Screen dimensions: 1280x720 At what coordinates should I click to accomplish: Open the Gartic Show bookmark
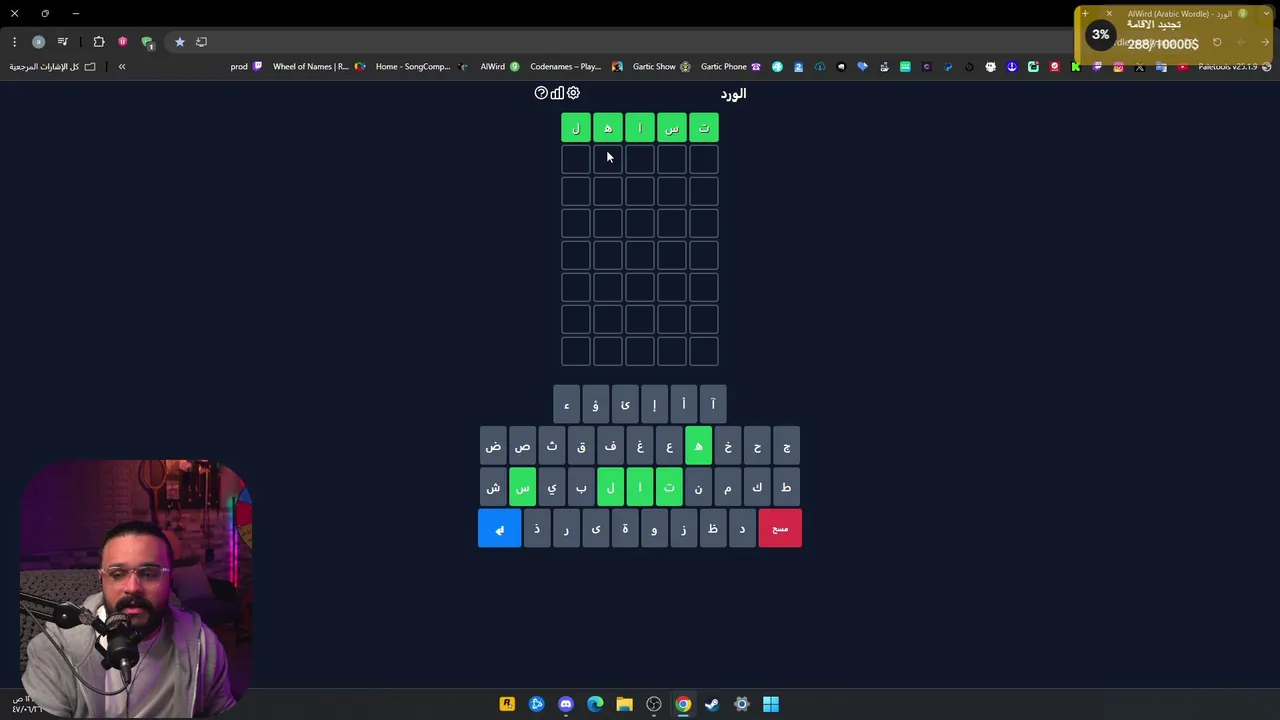click(661, 67)
